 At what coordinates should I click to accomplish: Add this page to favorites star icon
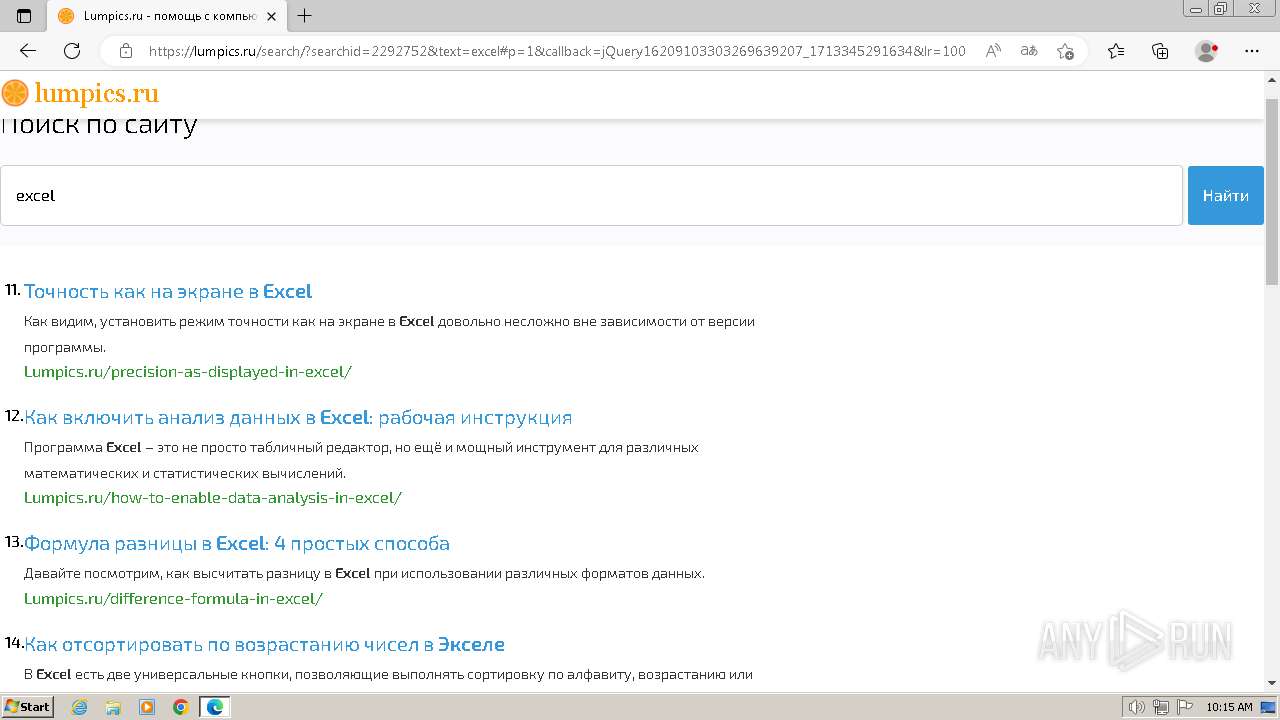(x=1065, y=51)
